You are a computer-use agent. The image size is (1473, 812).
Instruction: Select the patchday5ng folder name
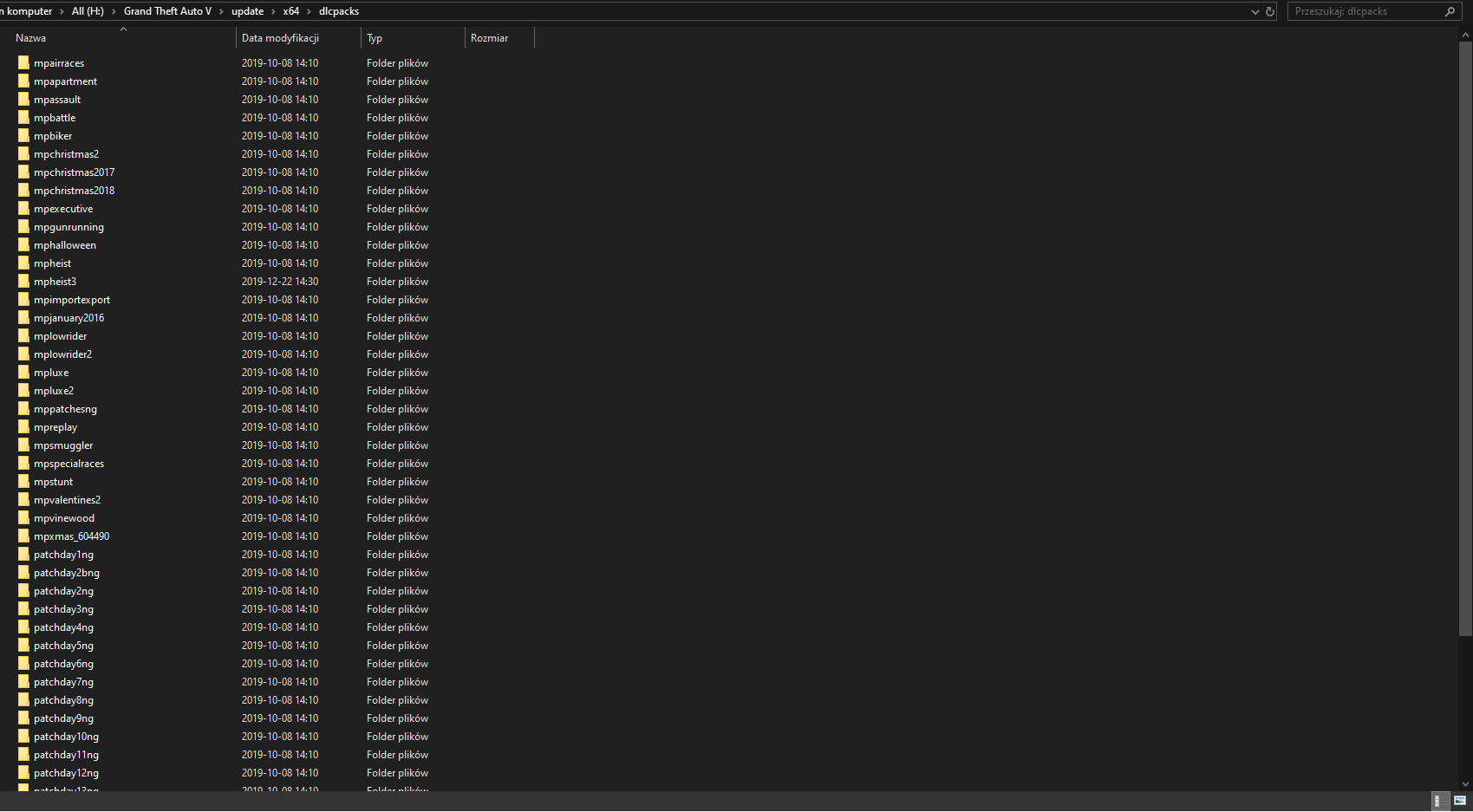coord(63,646)
